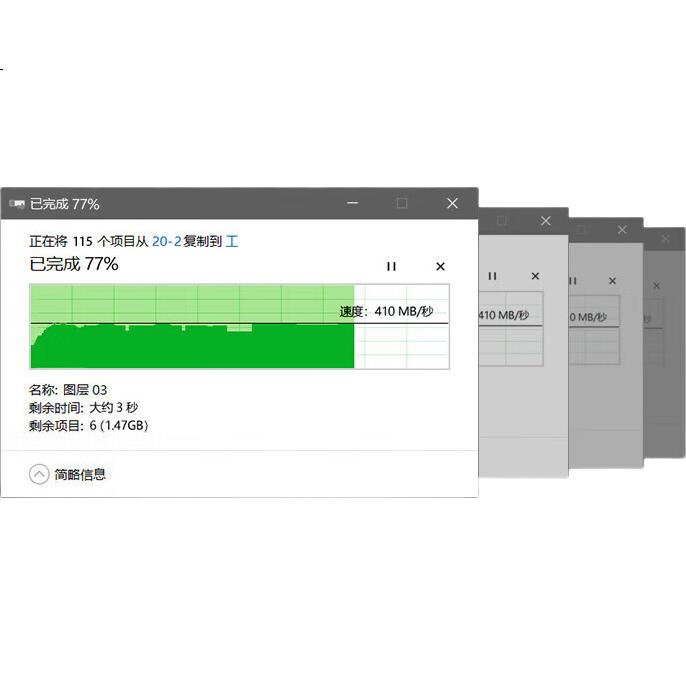Image resolution: width=686 pixels, height=686 pixels.
Task: Pause the 77% copy operation
Action: (x=391, y=266)
